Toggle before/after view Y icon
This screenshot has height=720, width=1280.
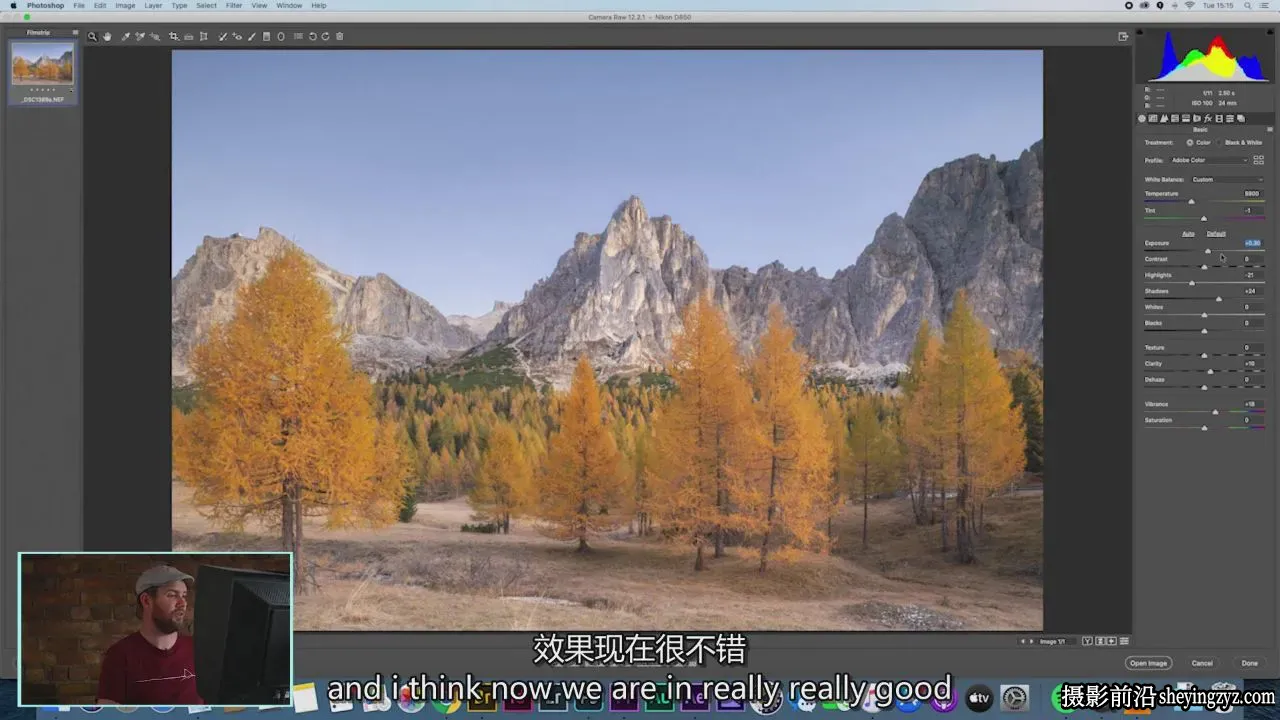(x=1087, y=641)
